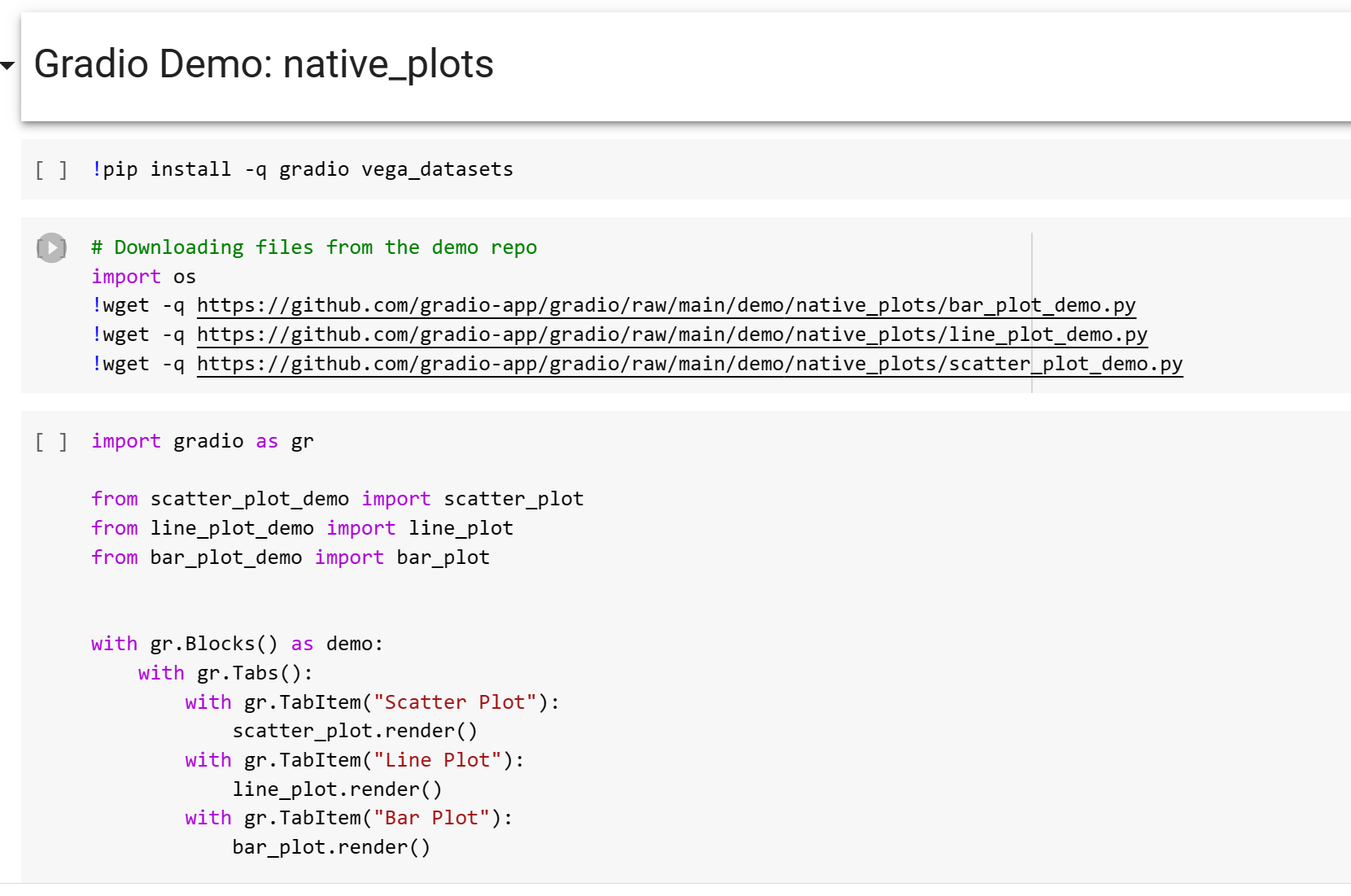
Task: Click the comment Downloading files from the demo repo
Action: pos(314,247)
